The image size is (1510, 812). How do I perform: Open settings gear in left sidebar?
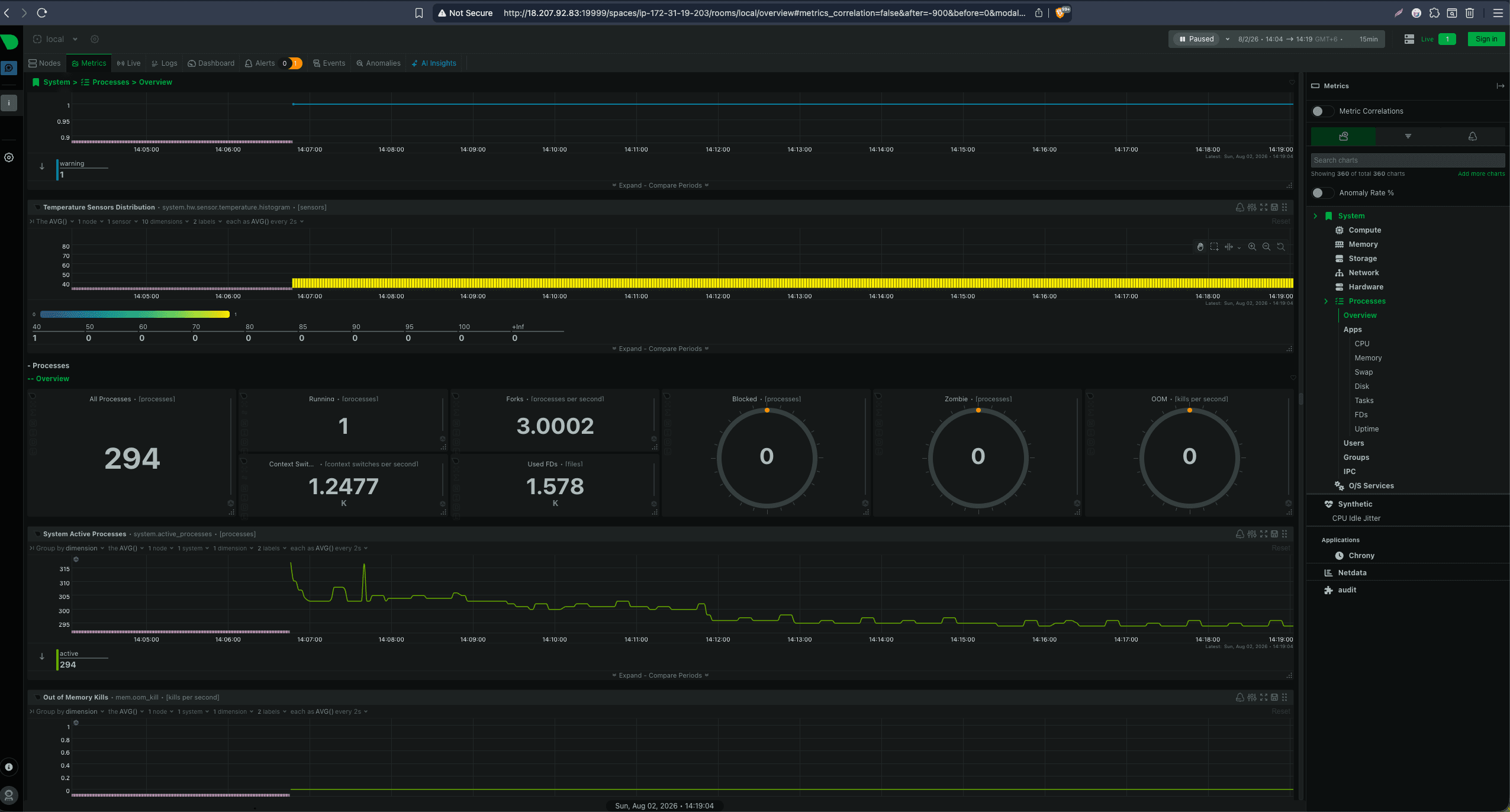(9, 157)
